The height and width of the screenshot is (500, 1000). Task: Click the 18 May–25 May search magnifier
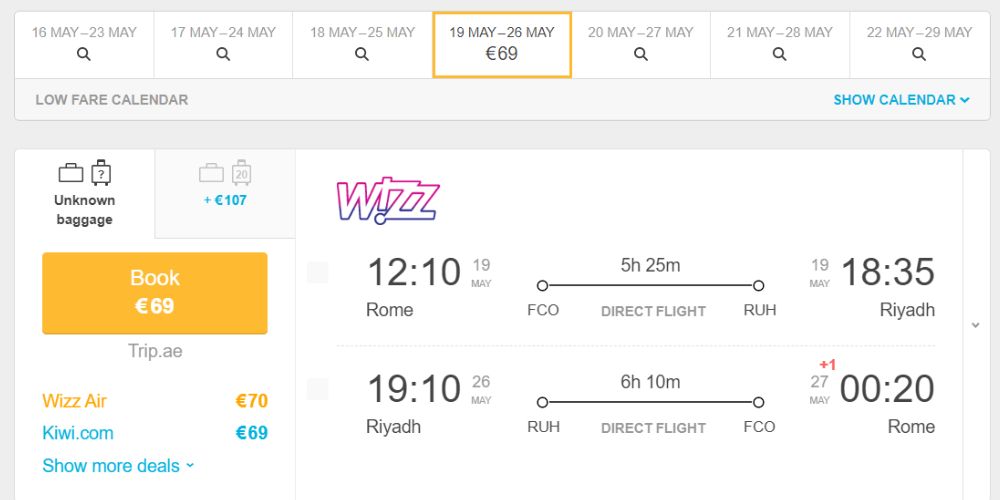[362, 54]
